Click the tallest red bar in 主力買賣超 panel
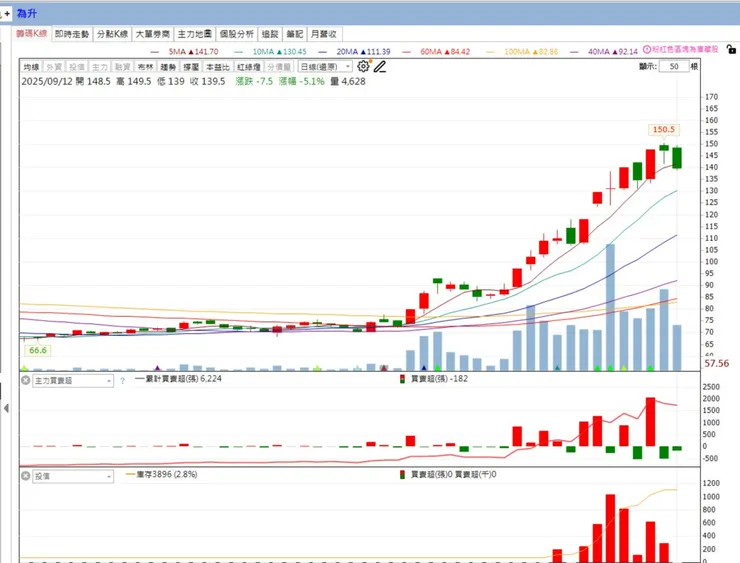 pyautogui.click(x=650, y=422)
